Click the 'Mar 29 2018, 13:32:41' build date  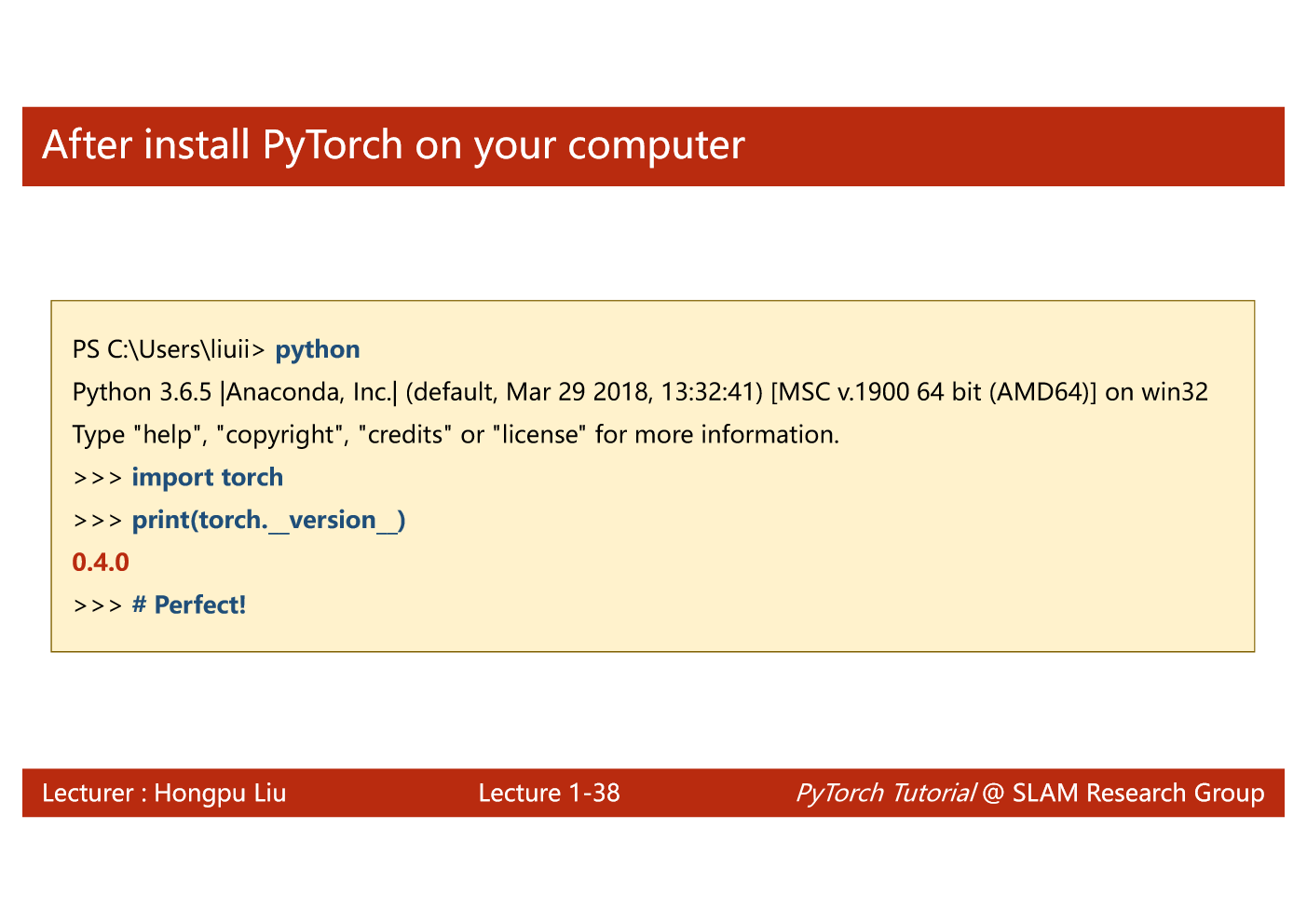tap(629, 392)
